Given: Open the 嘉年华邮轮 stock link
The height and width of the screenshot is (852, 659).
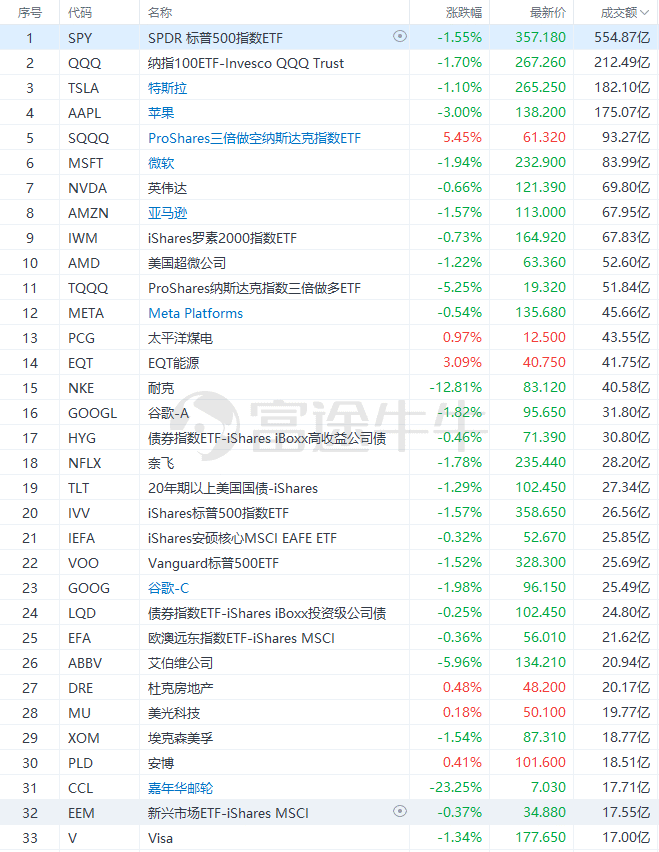Looking at the screenshot, I should click(180, 788).
